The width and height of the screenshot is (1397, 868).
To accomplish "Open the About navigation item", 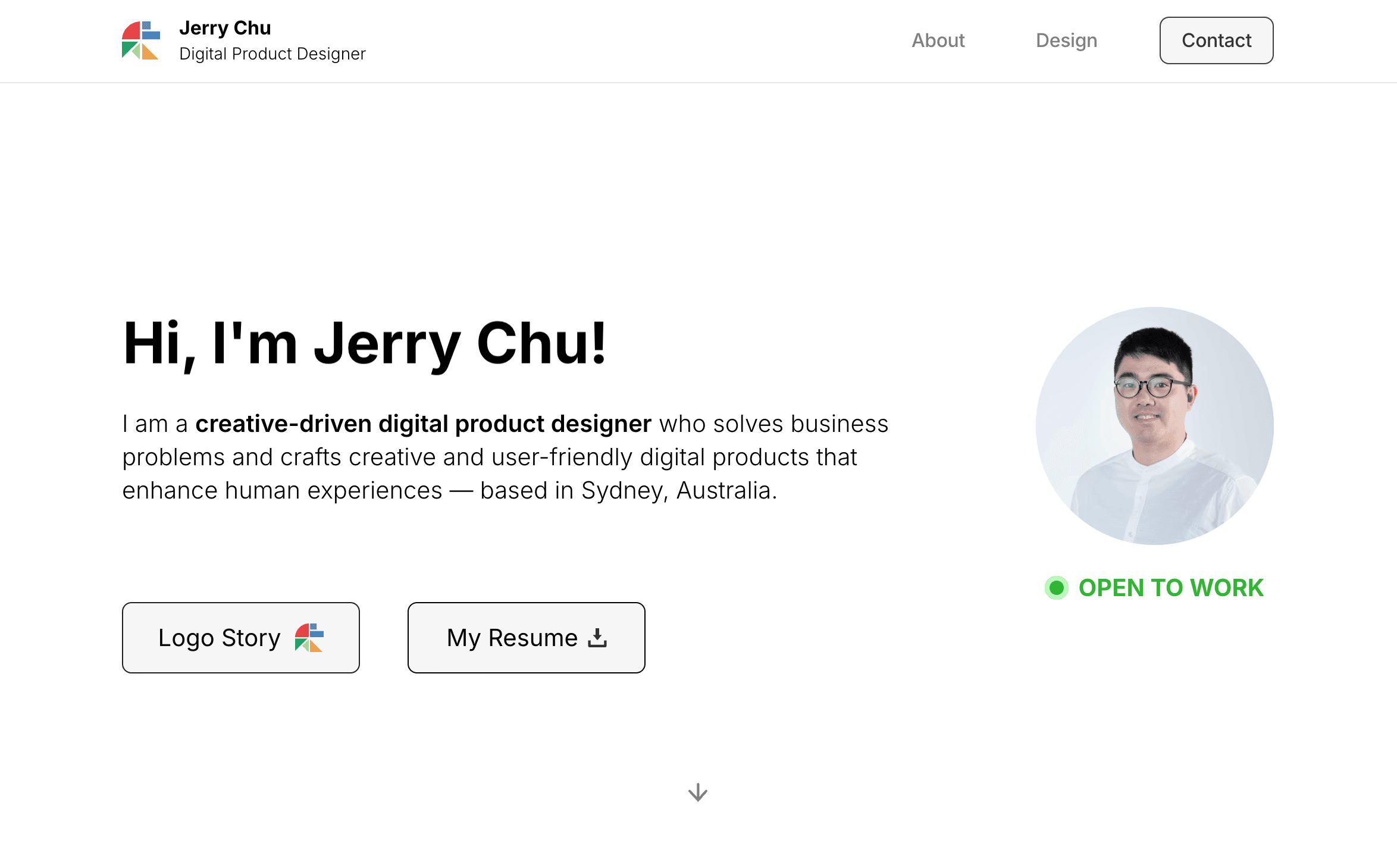I will [938, 40].
